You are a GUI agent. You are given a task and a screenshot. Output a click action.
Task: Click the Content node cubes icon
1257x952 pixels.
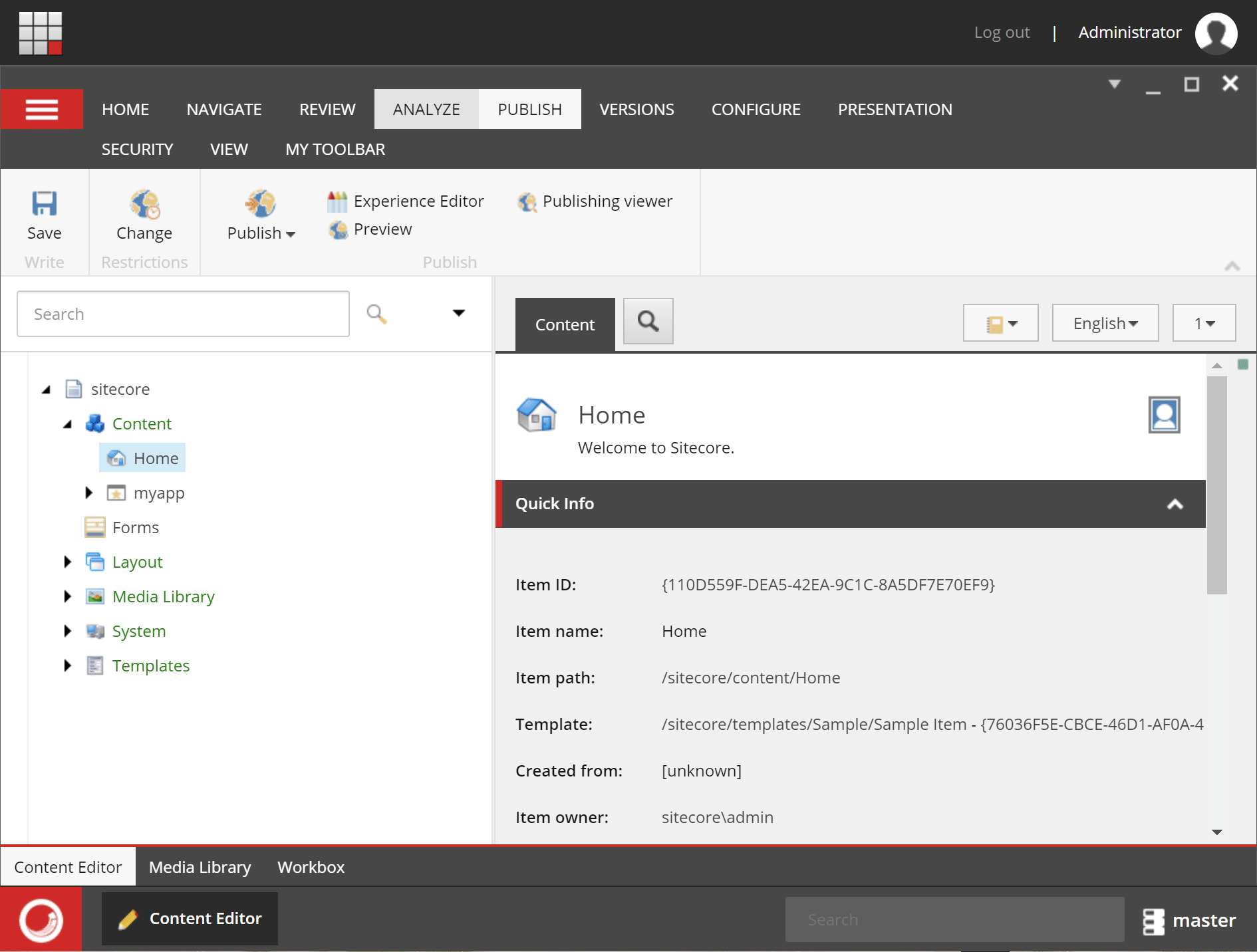tap(95, 423)
